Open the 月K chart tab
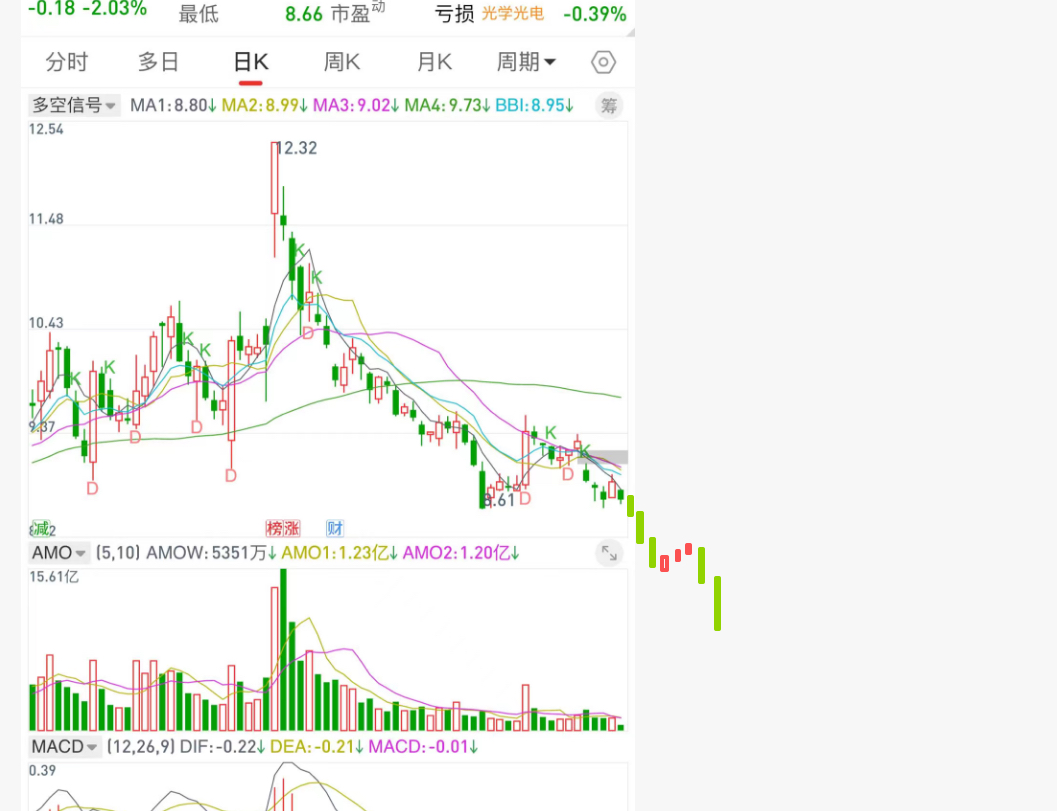The image size is (1057, 811). (x=434, y=62)
